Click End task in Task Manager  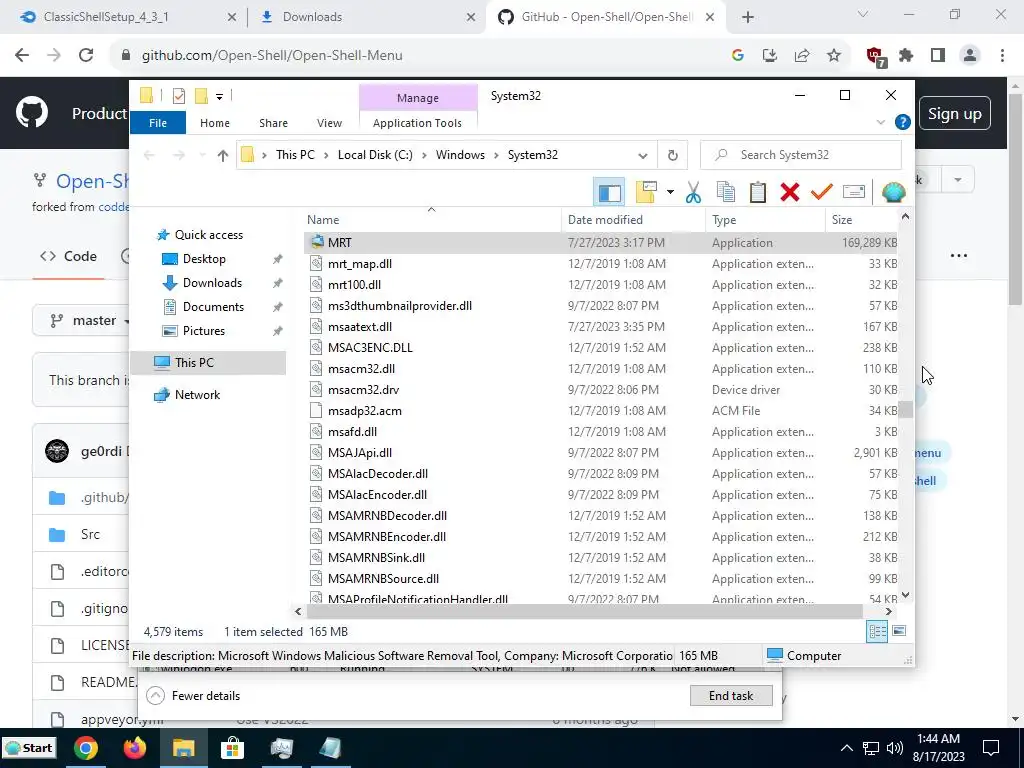(x=731, y=696)
